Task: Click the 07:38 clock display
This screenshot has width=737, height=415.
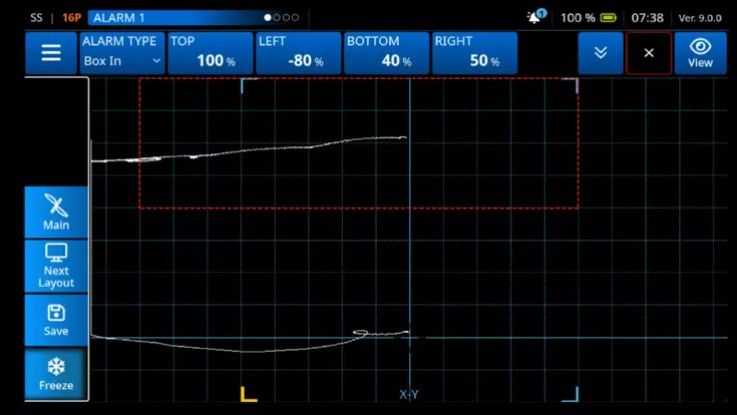Action: 647,18
